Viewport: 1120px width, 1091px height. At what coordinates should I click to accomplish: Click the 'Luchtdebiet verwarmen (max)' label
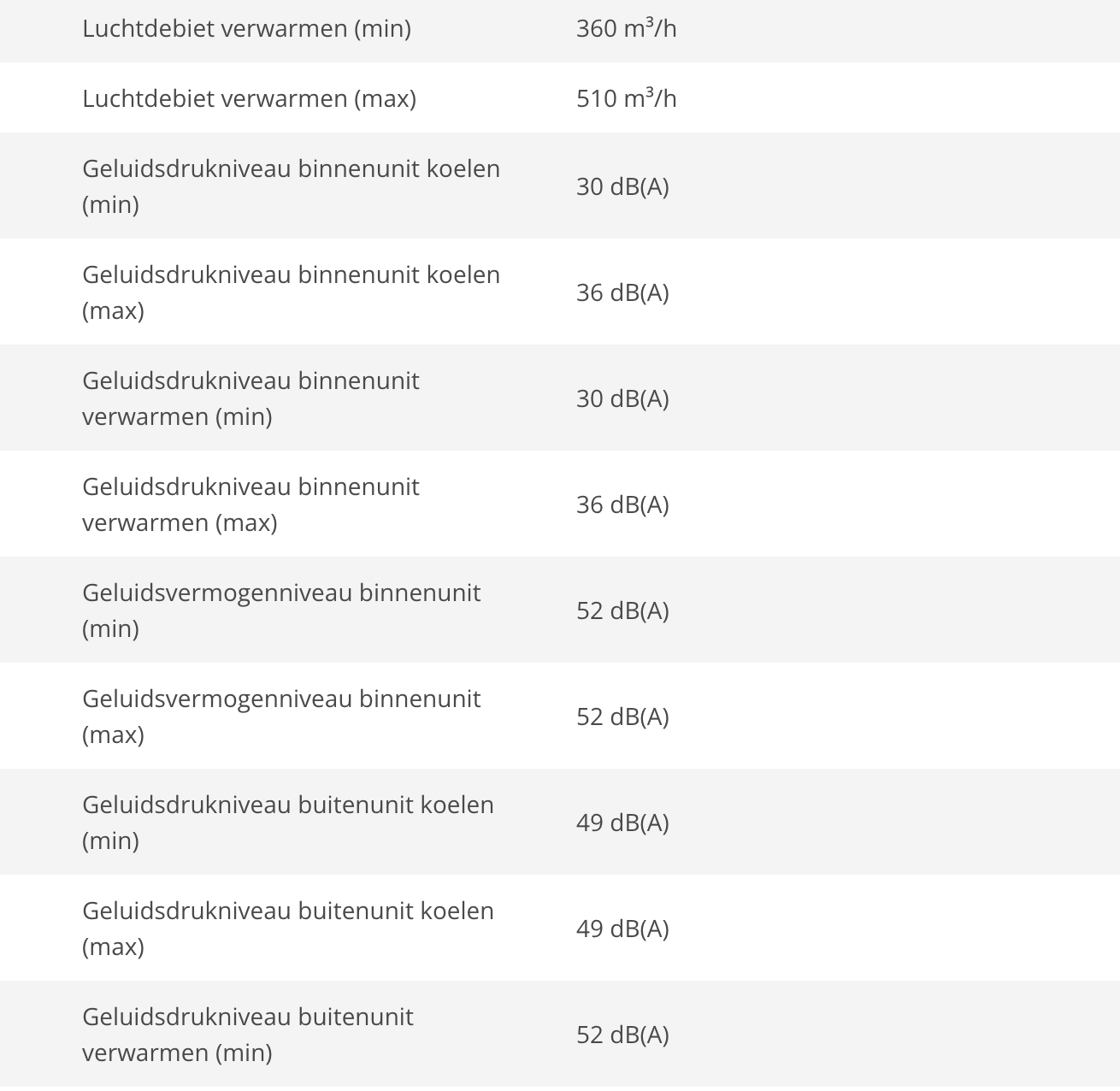(249, 98)
